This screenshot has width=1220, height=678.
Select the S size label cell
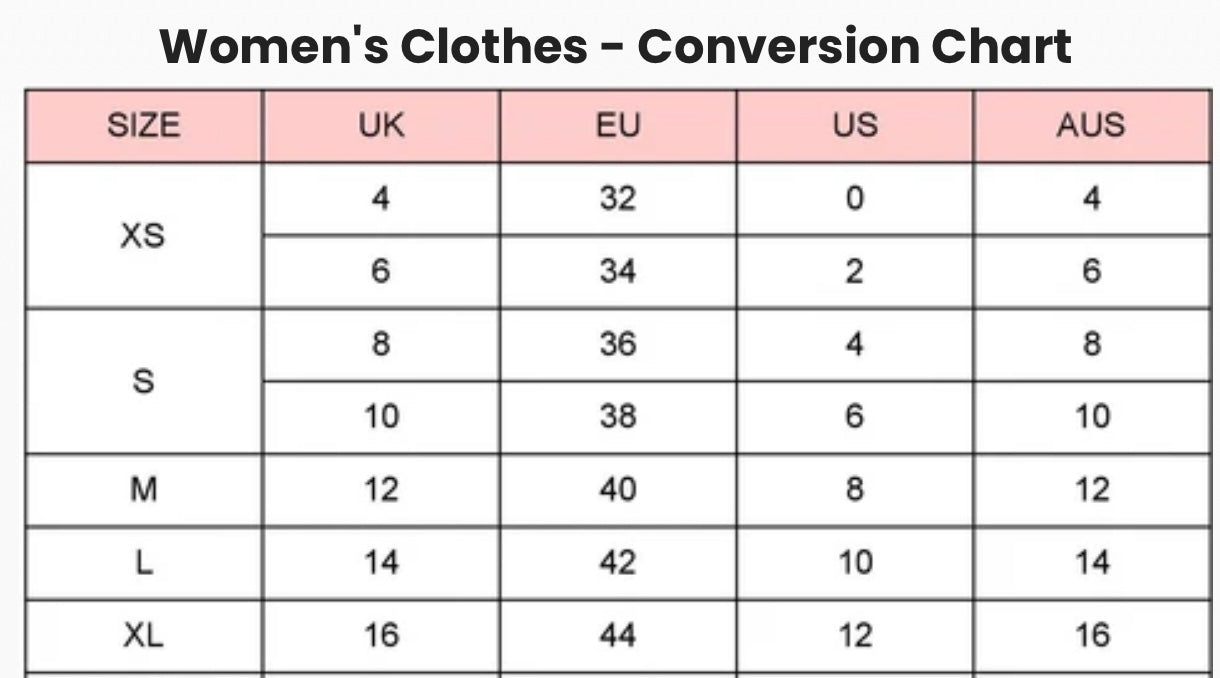(x=143, y=381)
